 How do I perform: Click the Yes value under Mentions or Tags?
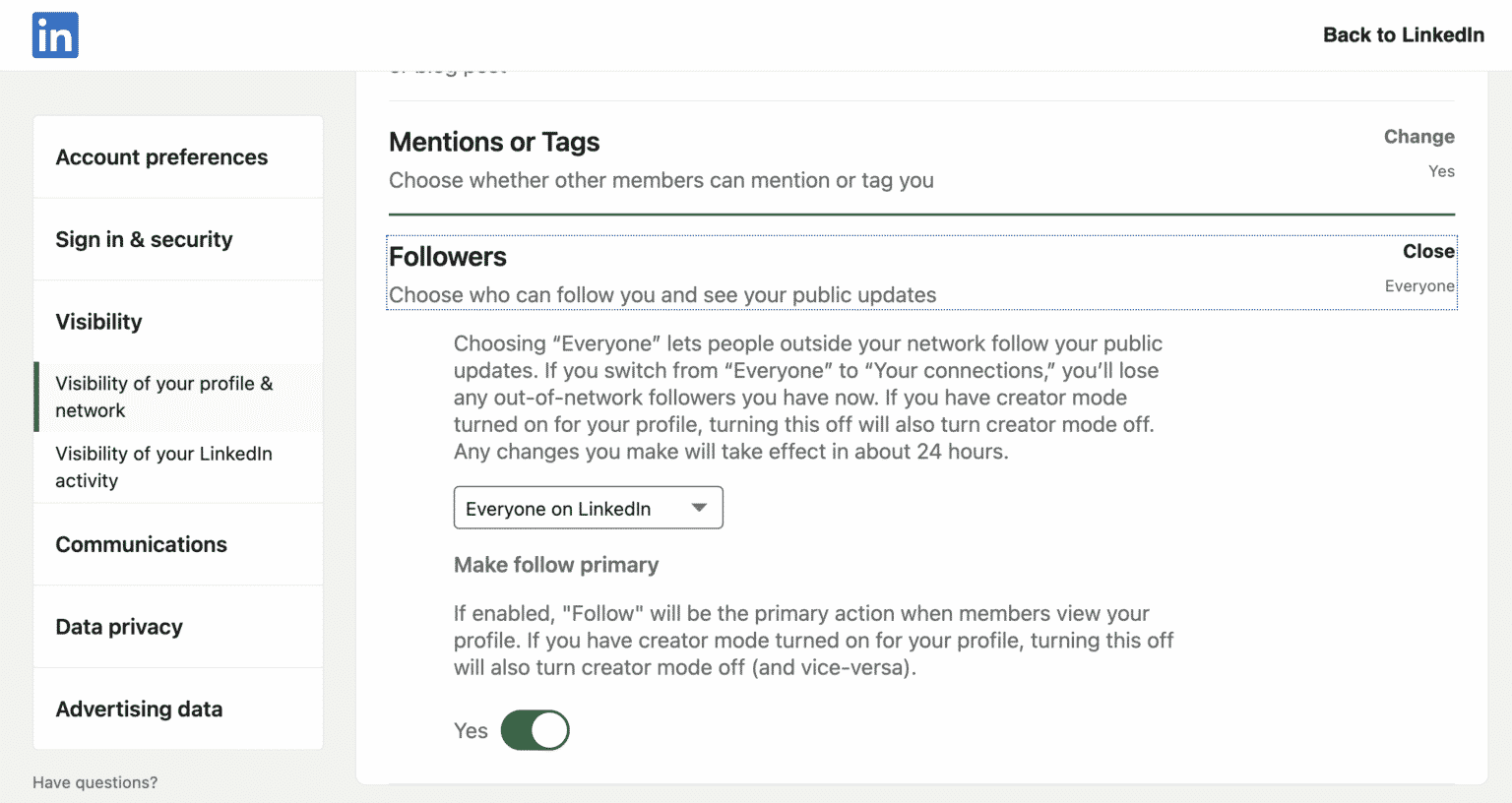1441,170
